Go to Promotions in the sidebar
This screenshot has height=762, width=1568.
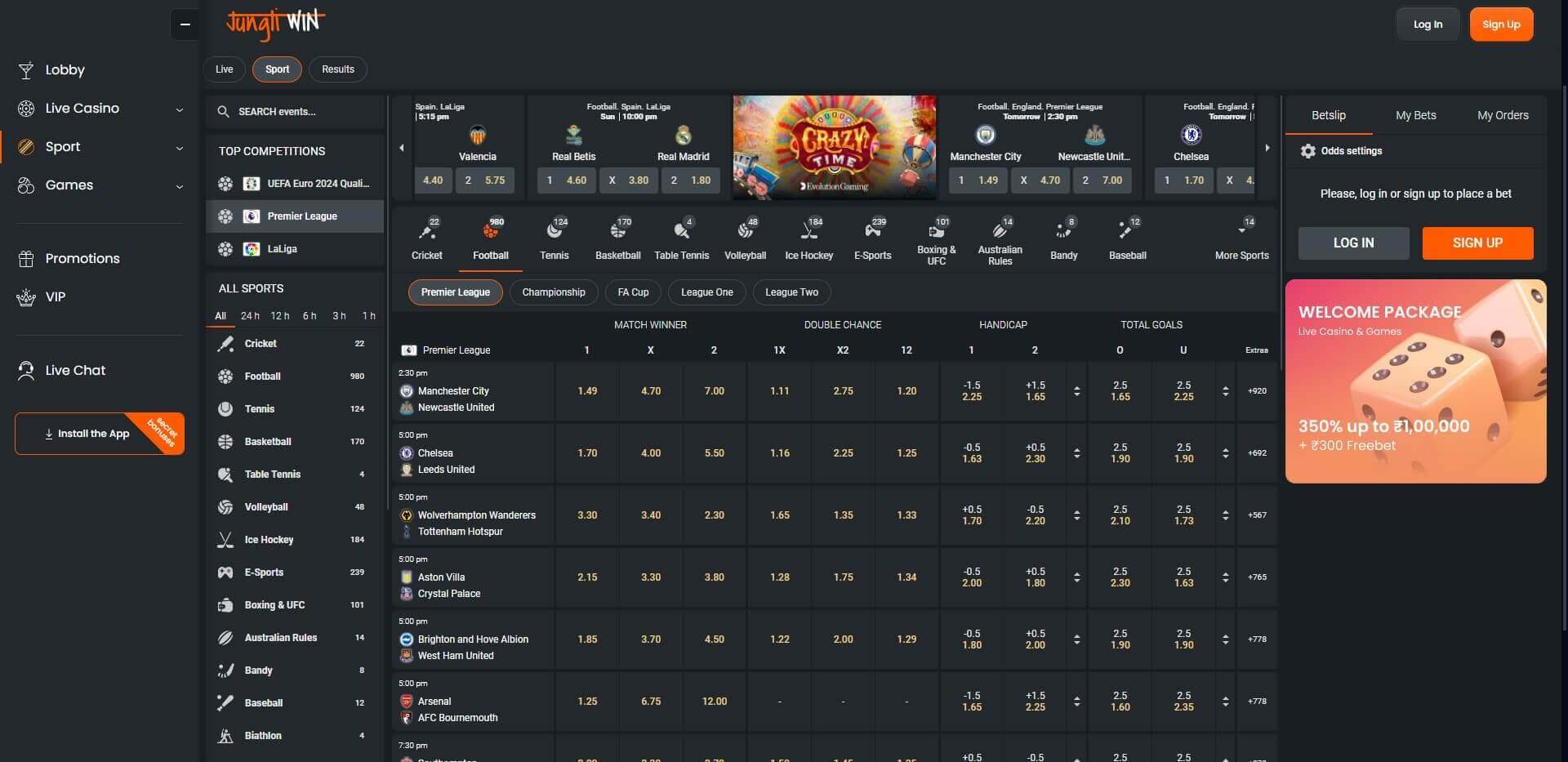tap(82, 259)
